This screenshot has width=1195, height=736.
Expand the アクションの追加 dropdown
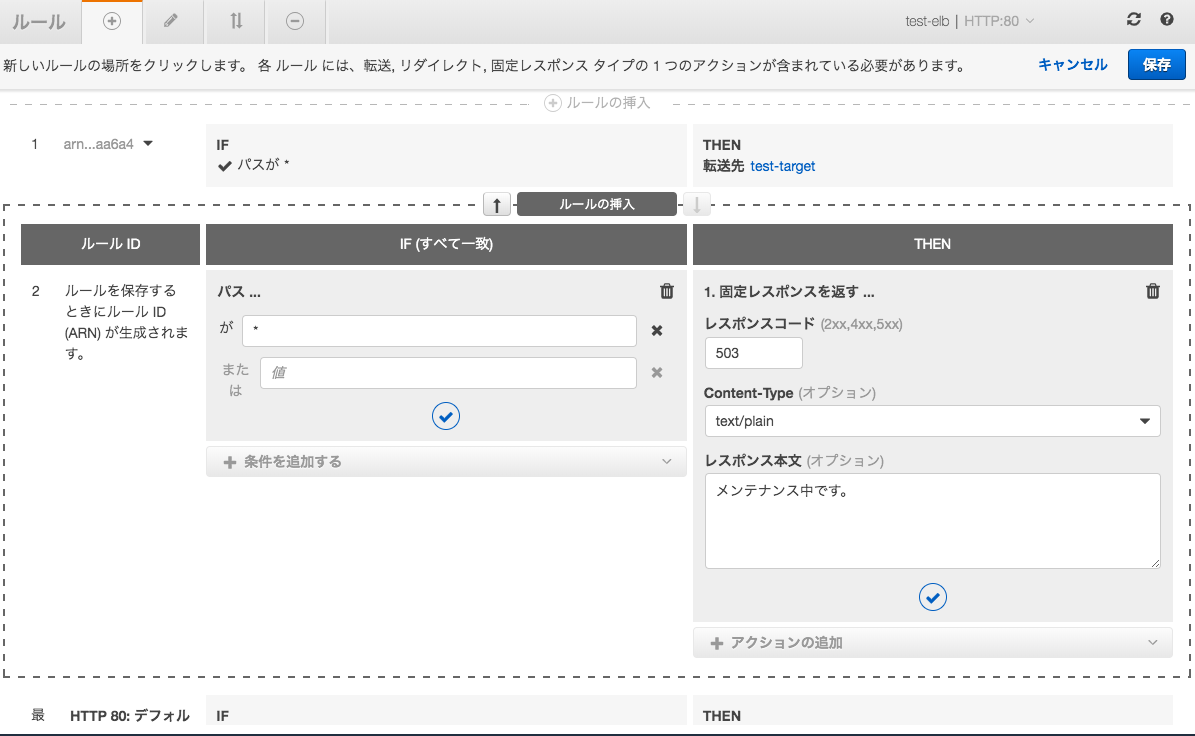[933, 643]
